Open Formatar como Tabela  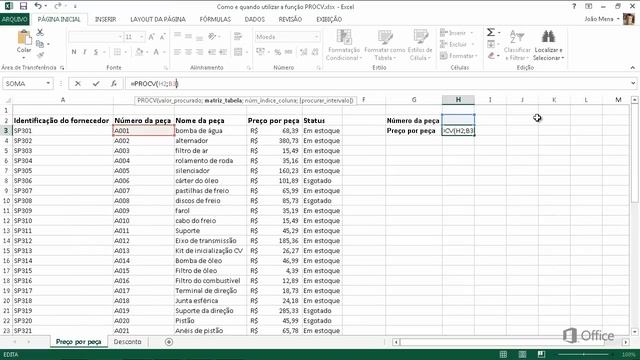[x=384, y=45]
